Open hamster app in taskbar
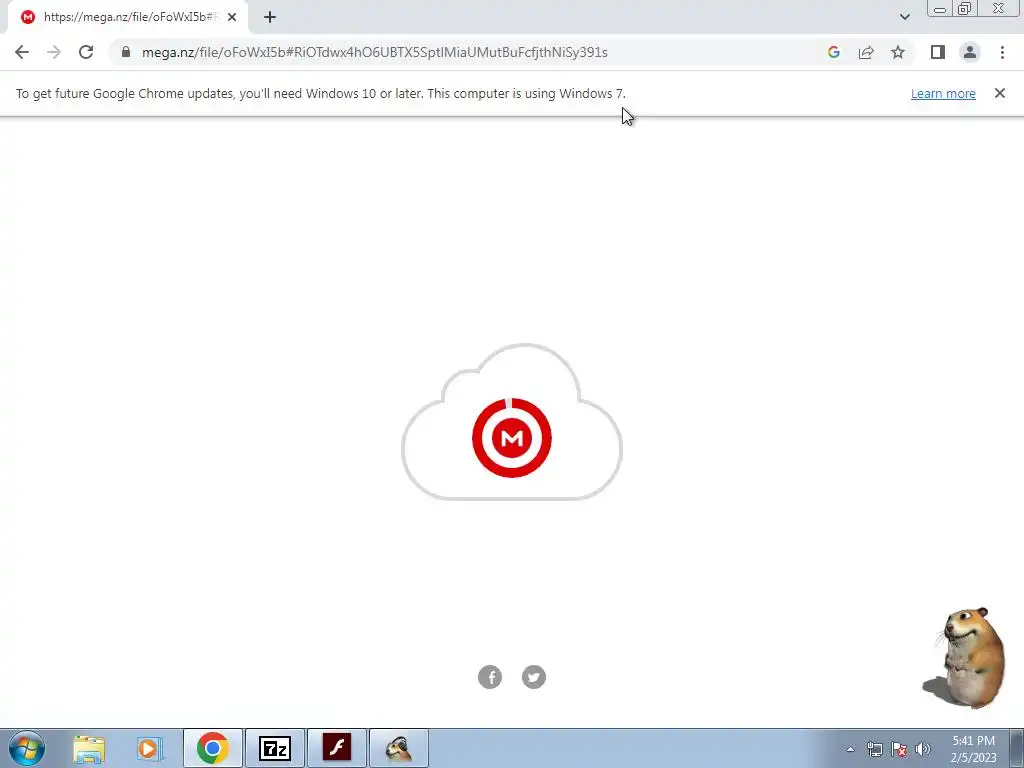 point(398,748)
